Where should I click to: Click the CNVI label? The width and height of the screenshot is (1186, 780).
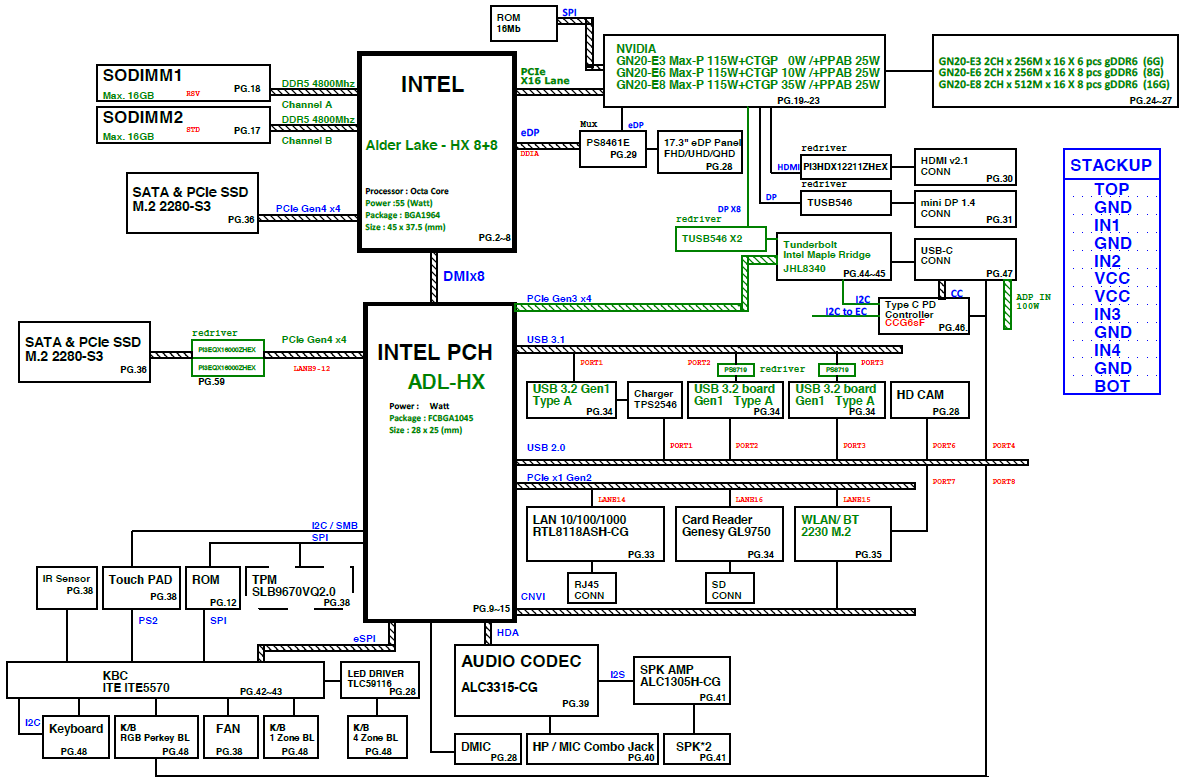tap(532, 597)
